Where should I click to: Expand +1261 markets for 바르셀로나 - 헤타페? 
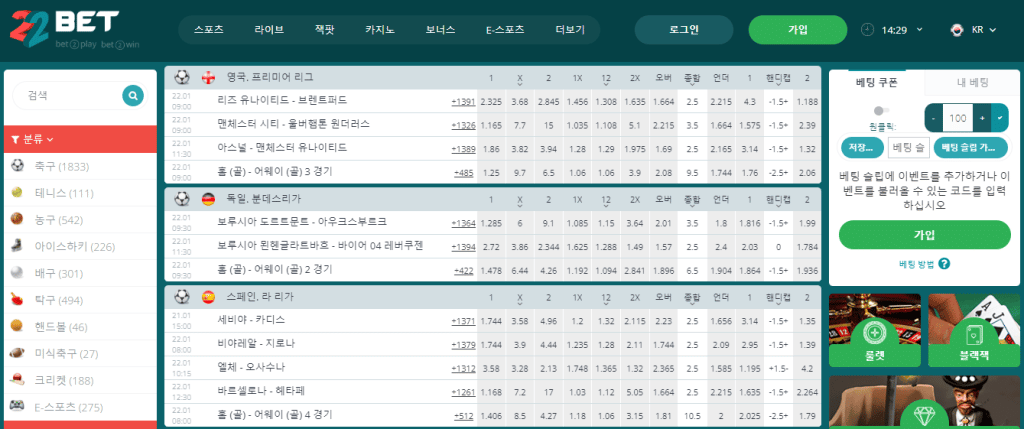(x=463, y=392)
